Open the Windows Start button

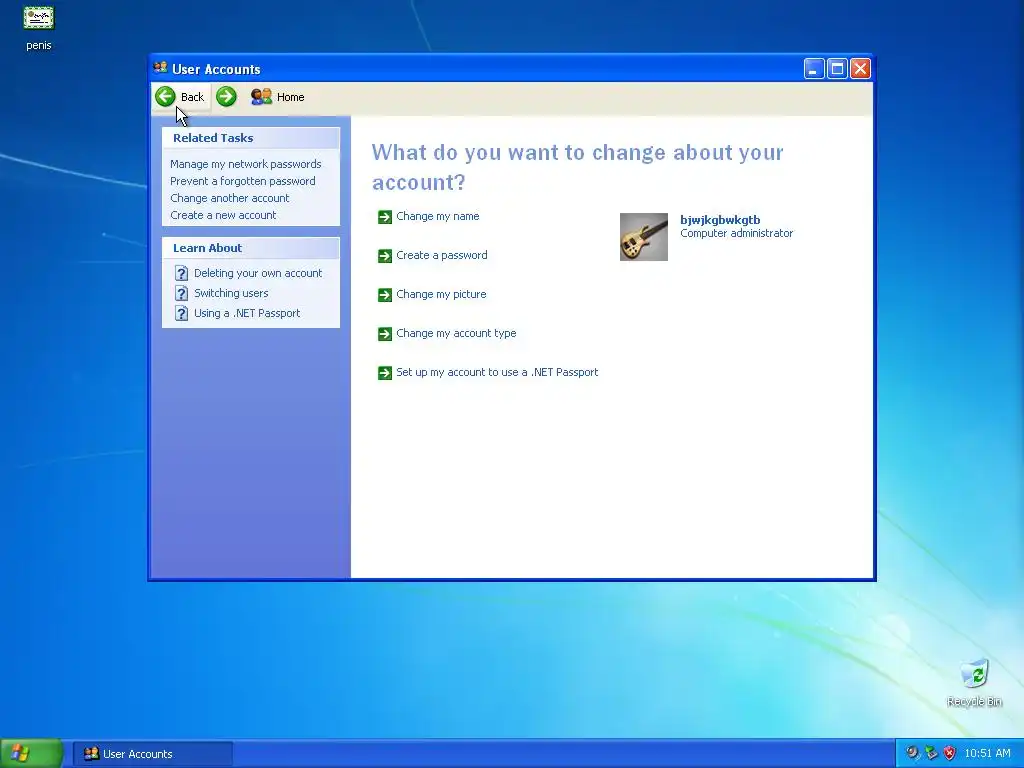[x=31, y=754]
